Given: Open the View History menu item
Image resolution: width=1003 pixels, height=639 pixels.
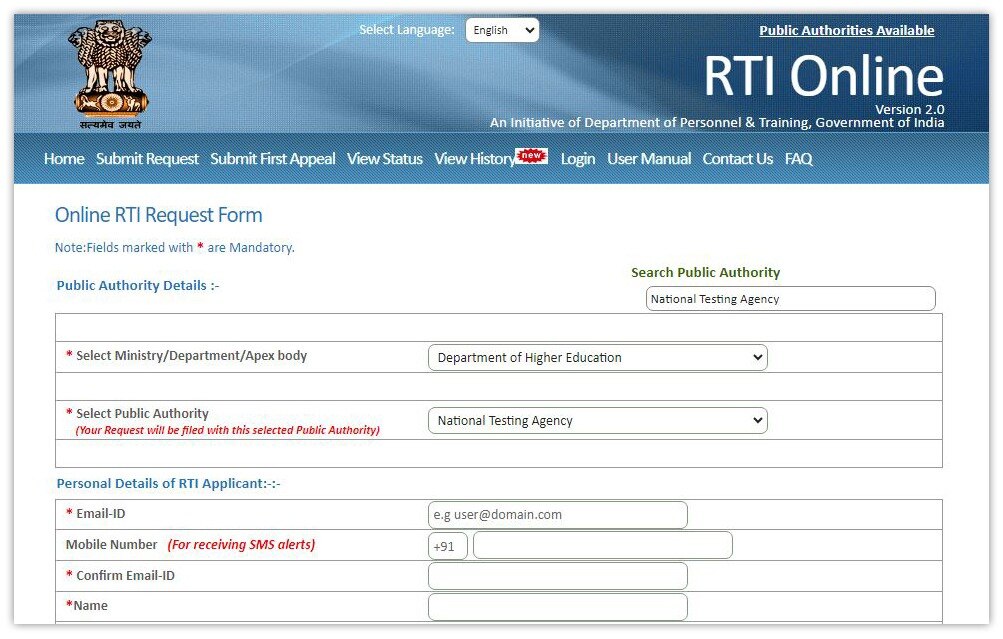Looking at the screenshot, I should pos(474,159).
